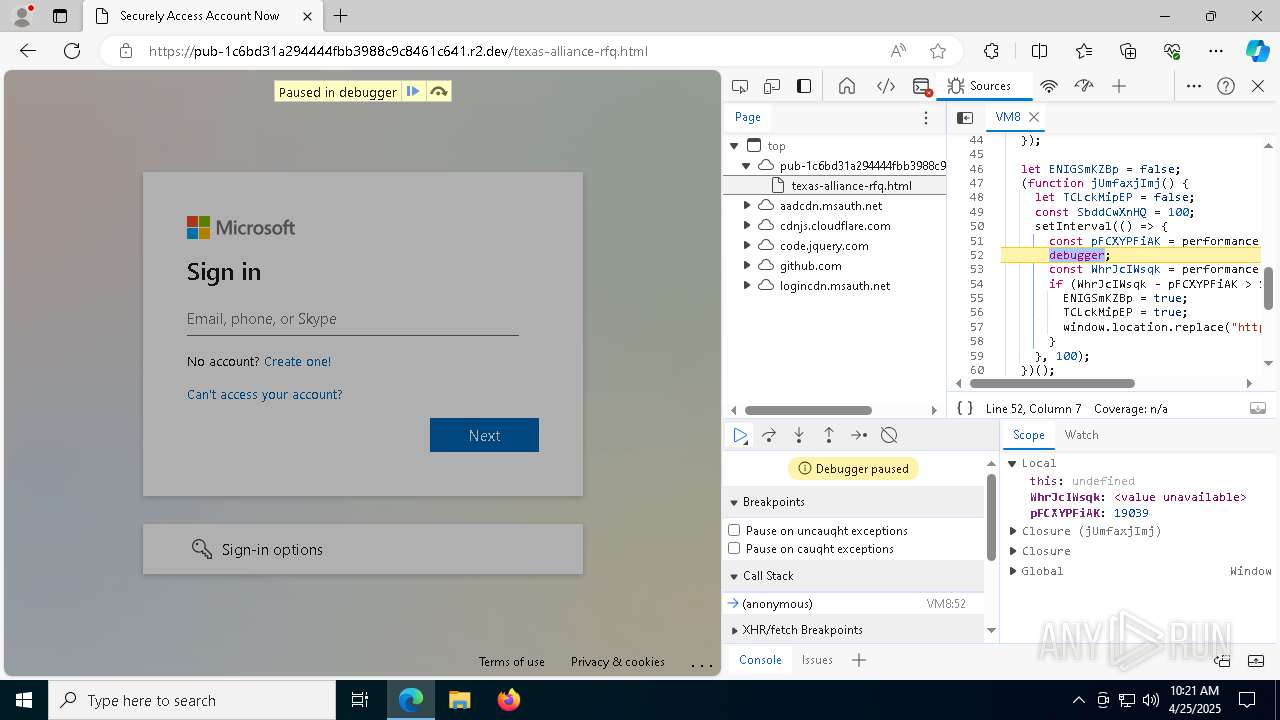Add this page to favorites

point(938,51)
